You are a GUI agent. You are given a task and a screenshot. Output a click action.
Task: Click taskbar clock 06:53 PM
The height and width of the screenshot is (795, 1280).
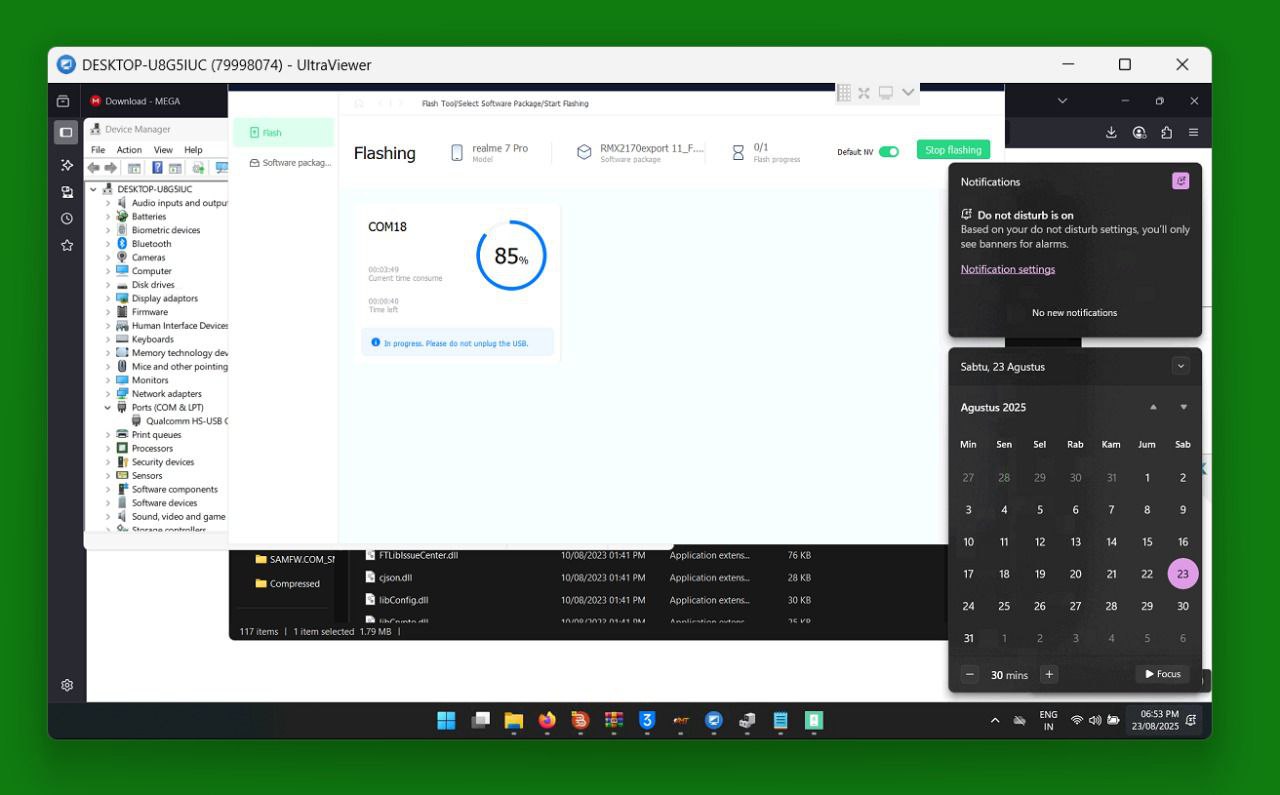[x=1156, y=720]
